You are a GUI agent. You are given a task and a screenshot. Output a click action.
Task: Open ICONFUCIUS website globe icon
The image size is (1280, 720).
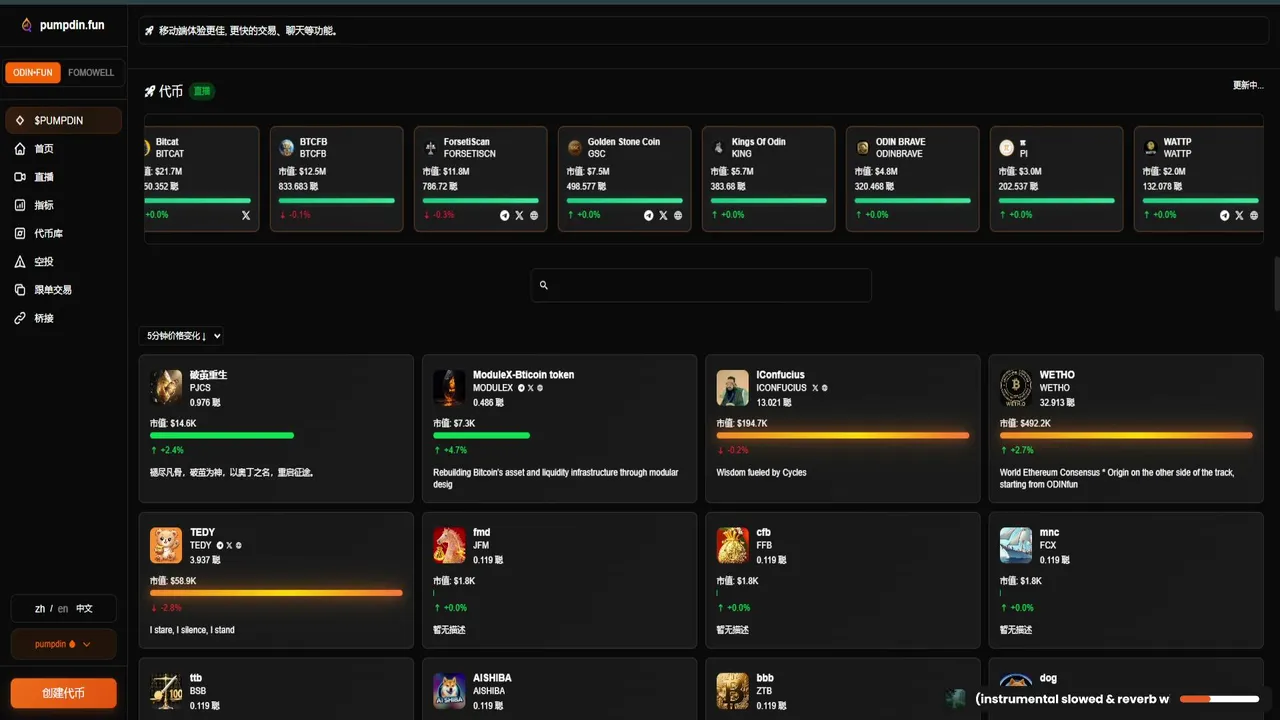point(824,388)
